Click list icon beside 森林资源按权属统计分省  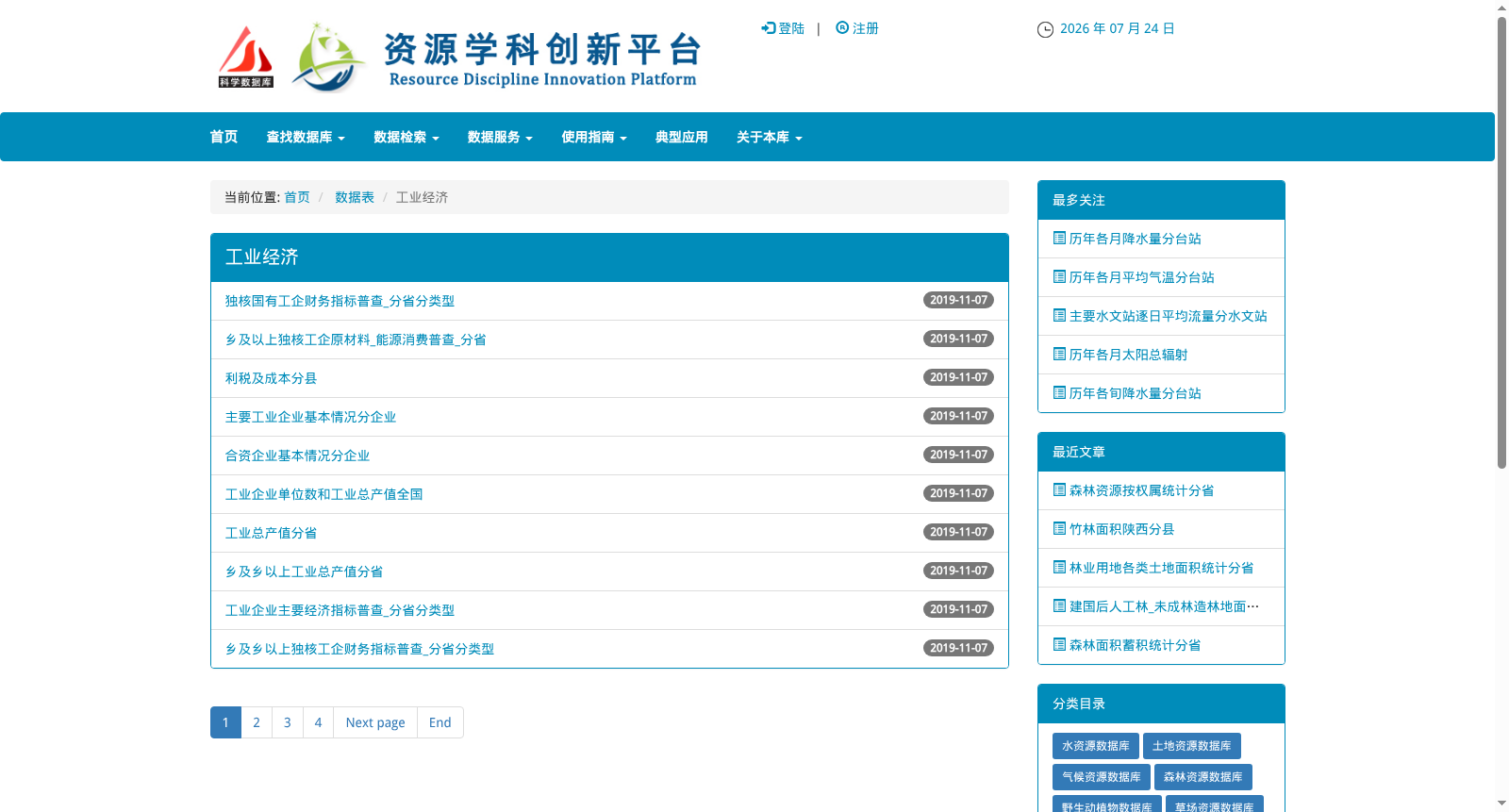(1059, 490)
